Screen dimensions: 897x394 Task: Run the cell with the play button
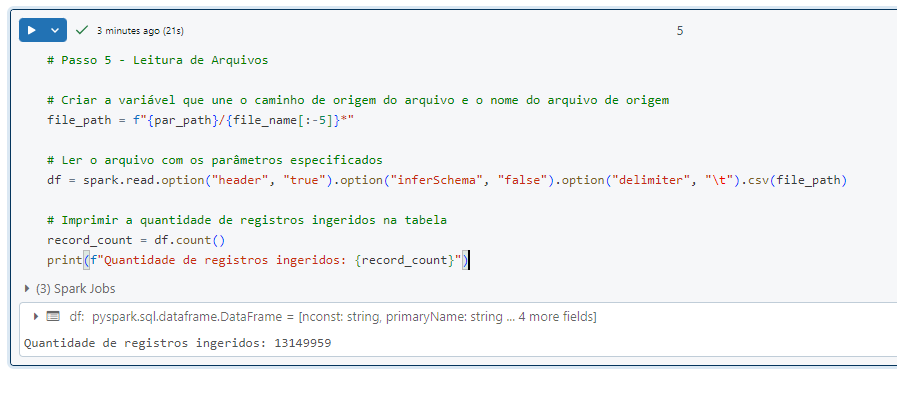pyautogui.click(x=31, y=30)
